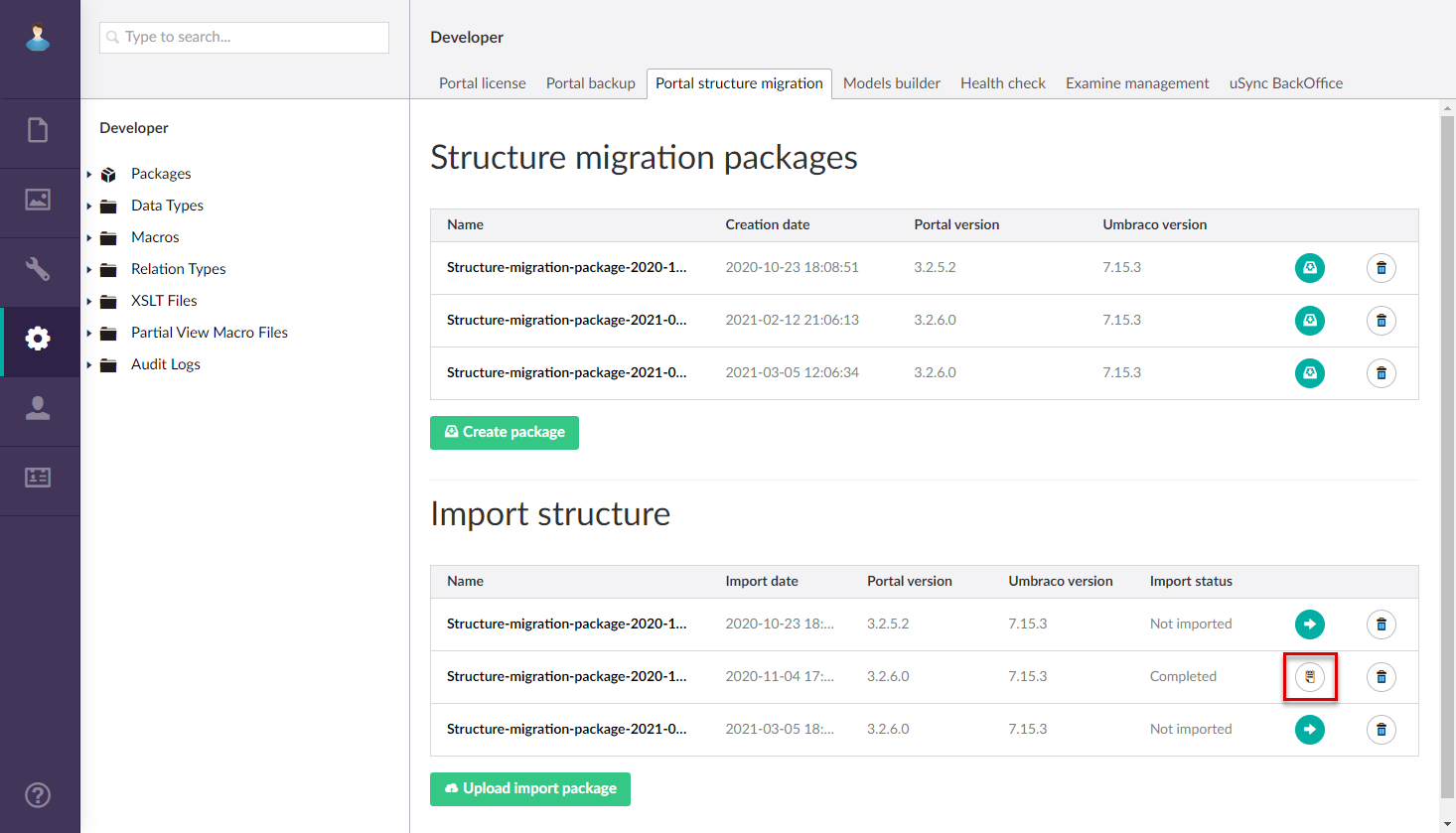Go to the Media section icon

(x=38, y=200)
